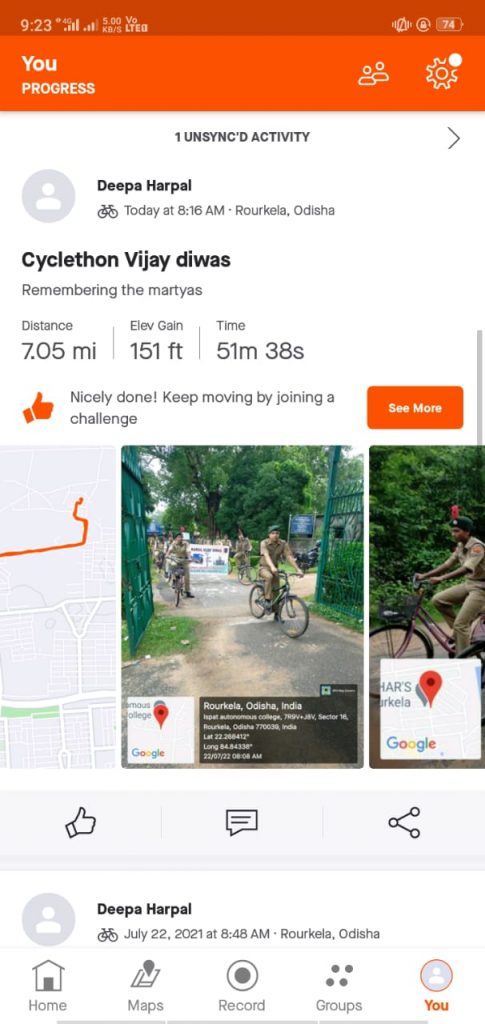
Task: Give kudos with thumbs-up icon
Action: pyautogui.click(x=80, y=822)
